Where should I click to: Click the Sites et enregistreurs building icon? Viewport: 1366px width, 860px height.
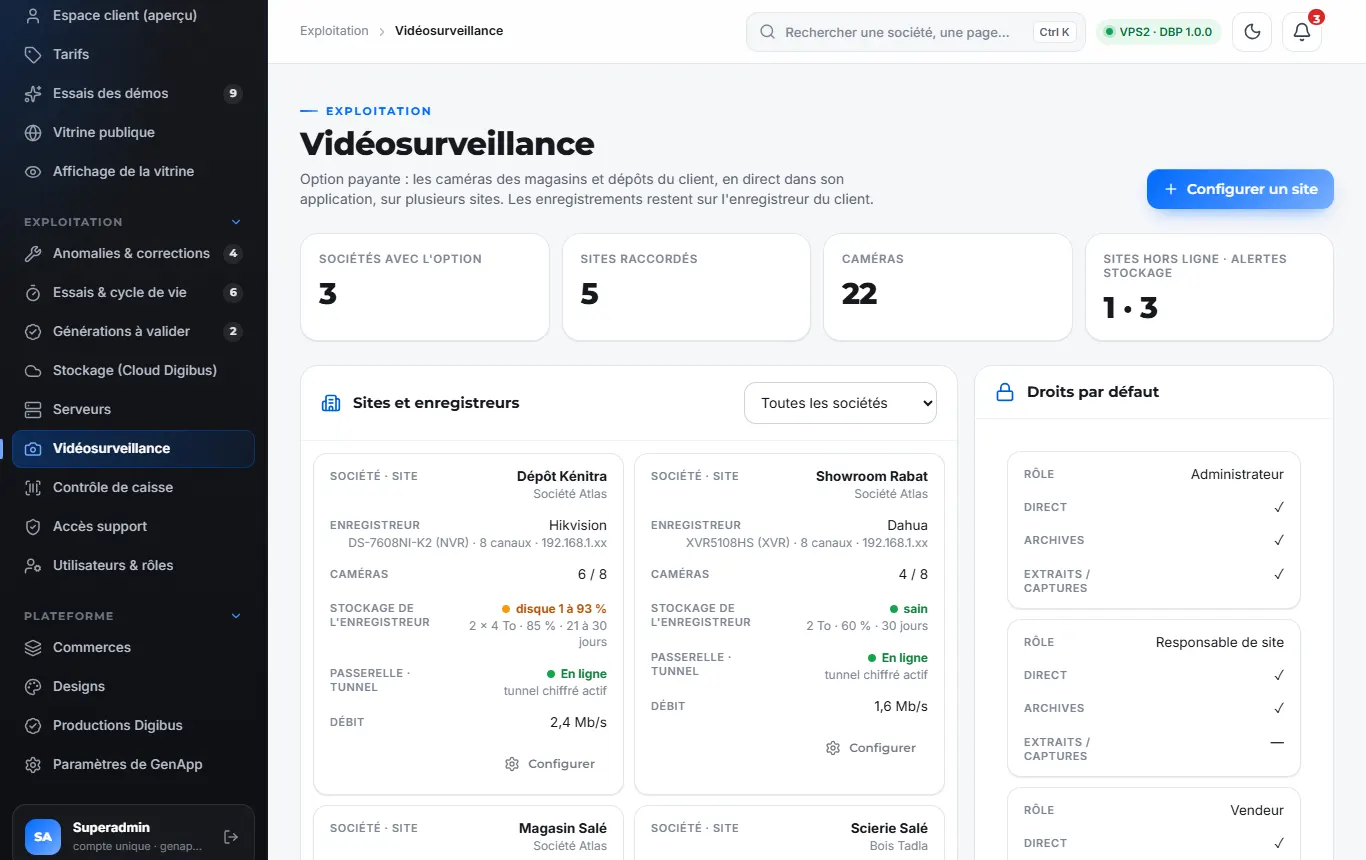coord(331,403)
